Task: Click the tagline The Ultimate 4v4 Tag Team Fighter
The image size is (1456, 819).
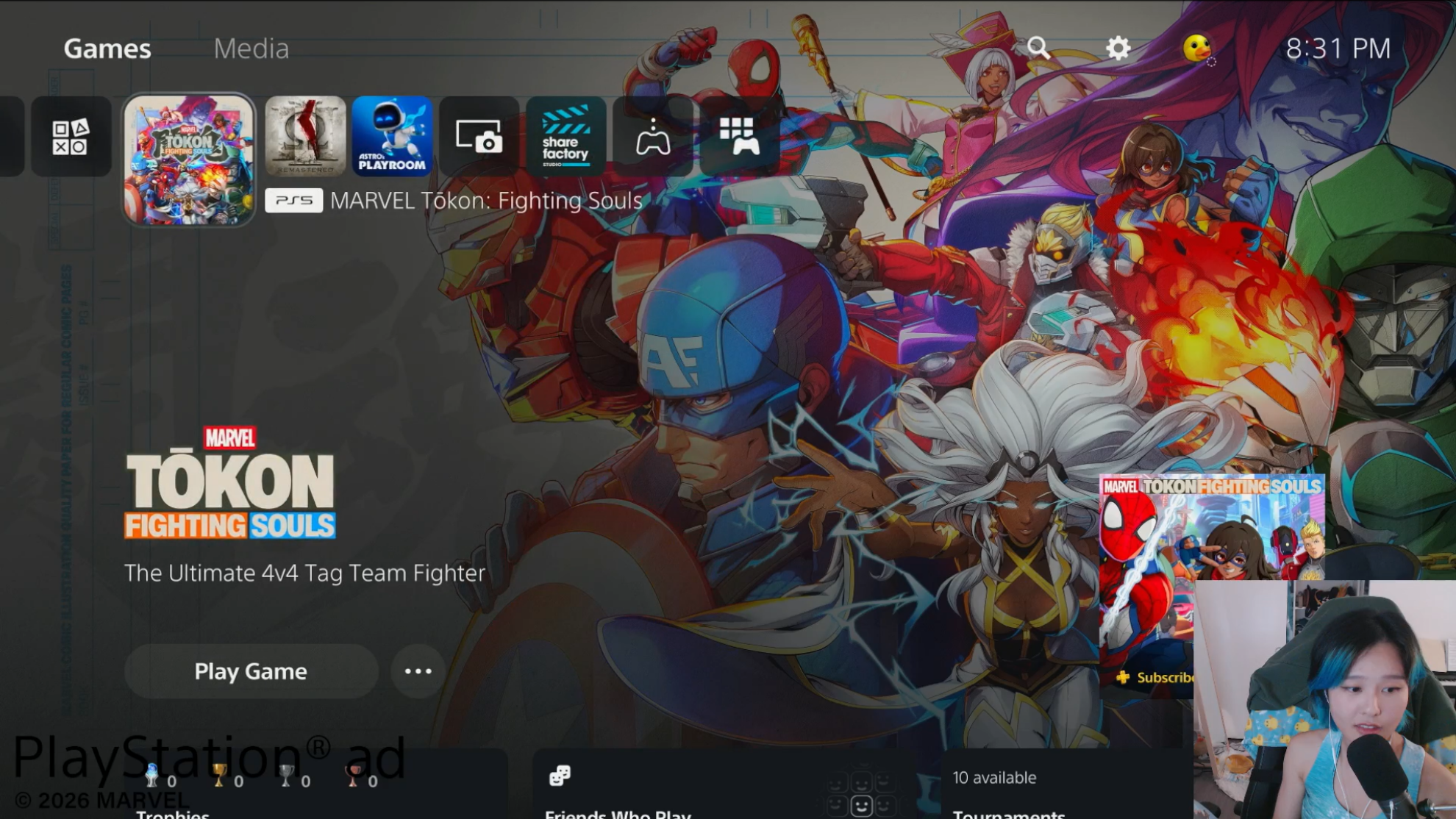Action: coord(304,573)
